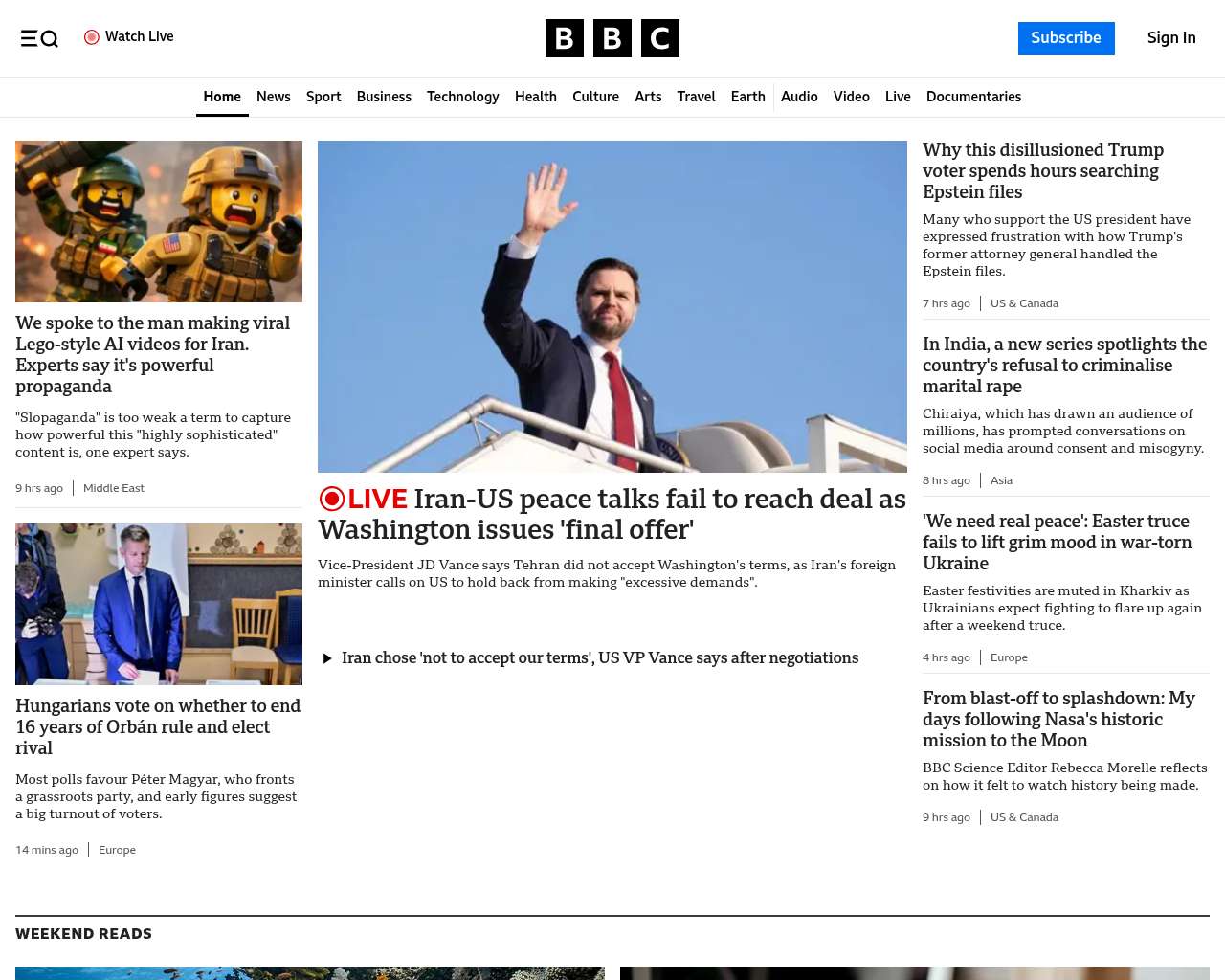The height and width of the screenshot is (980, 1225).
Task: Switch to the Technology section
Action: pos(463,97)
